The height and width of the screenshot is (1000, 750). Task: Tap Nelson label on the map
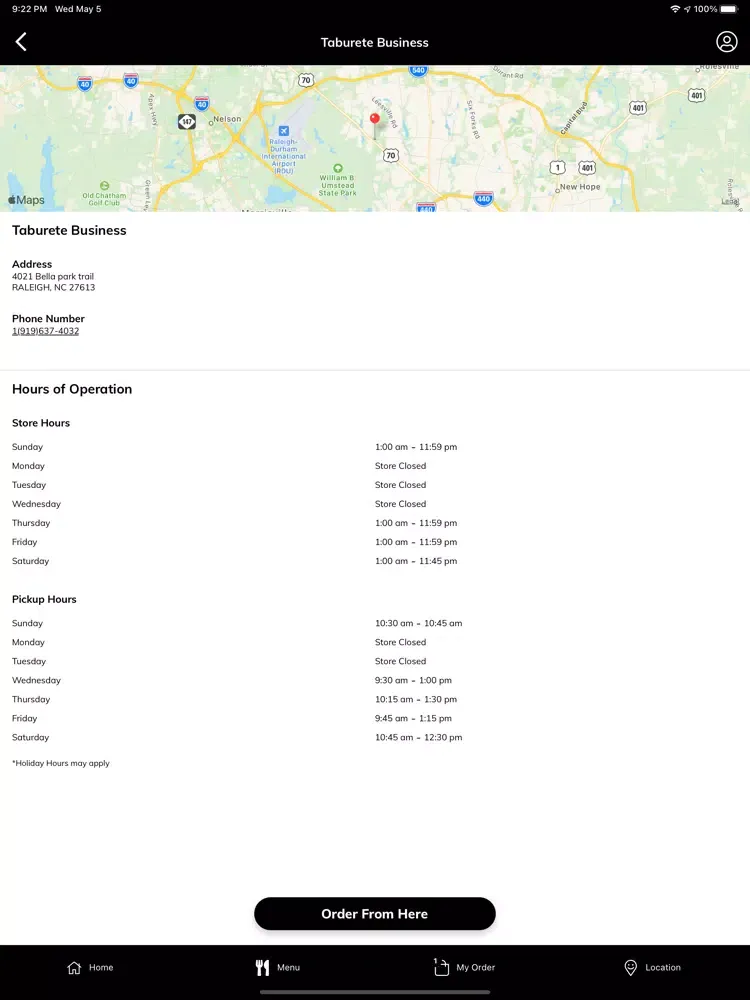[227, 119]
